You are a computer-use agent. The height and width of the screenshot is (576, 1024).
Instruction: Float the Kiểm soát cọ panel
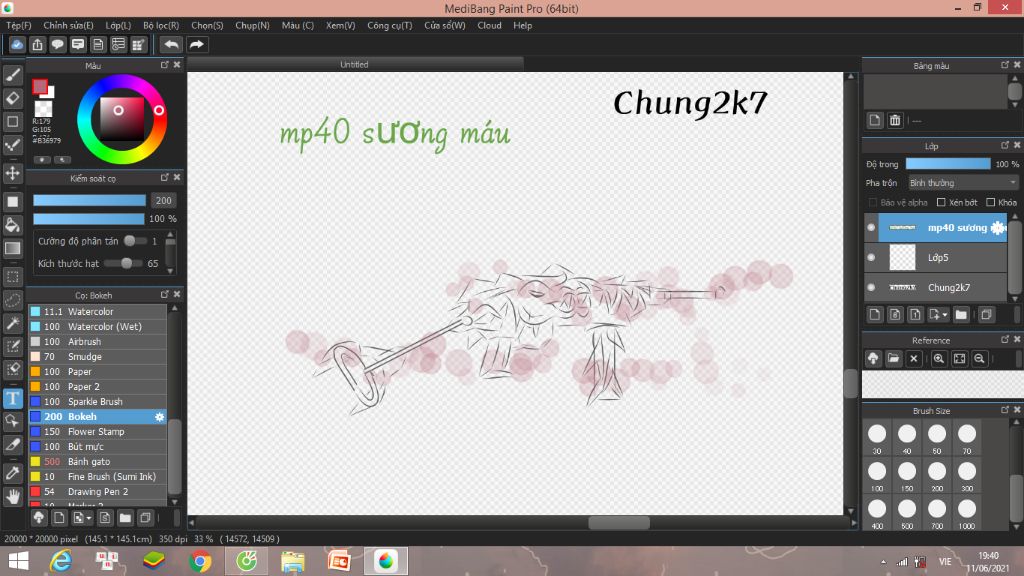click(x=165, y=177)
